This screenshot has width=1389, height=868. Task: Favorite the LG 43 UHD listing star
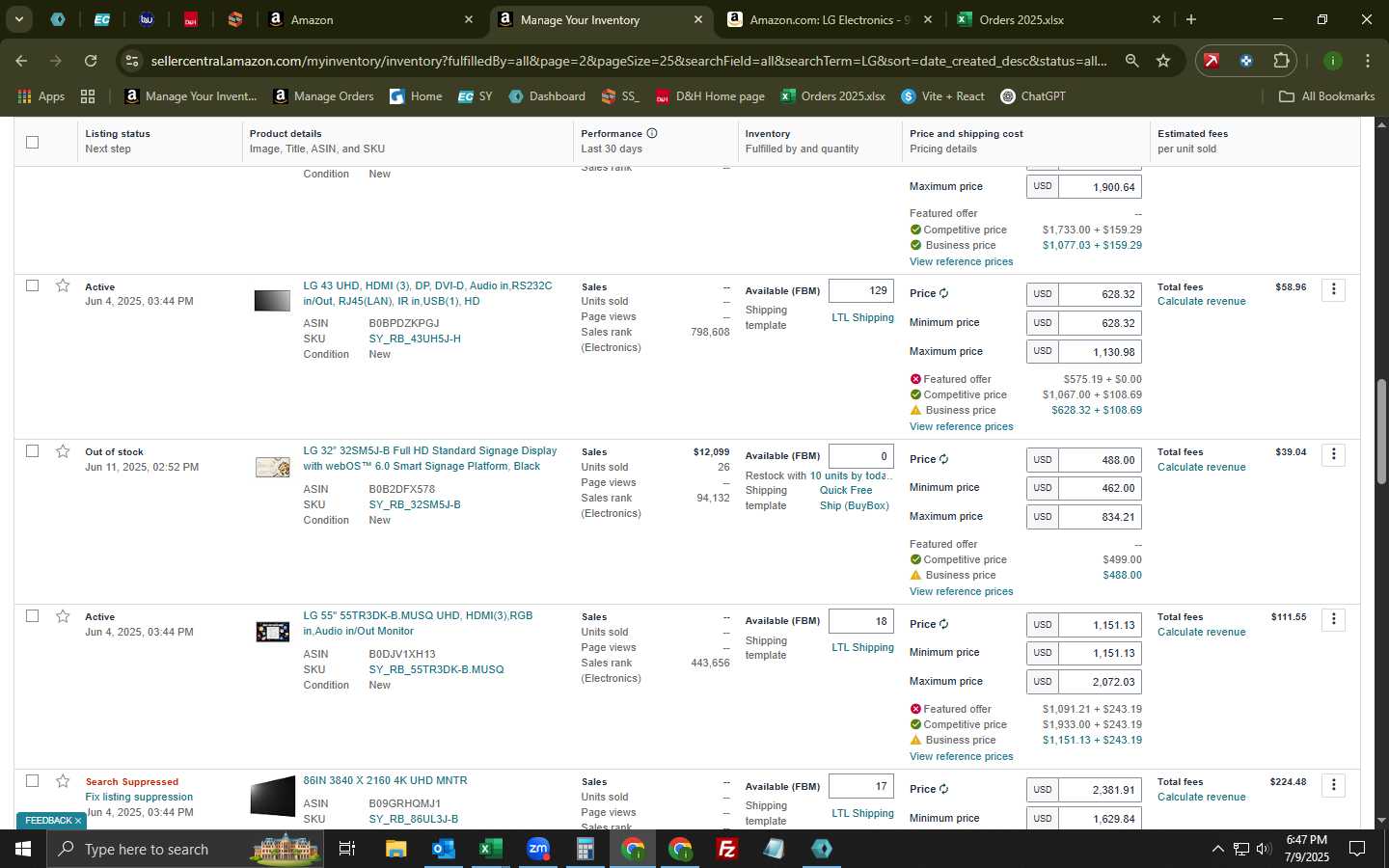click(x=63, y=285)
